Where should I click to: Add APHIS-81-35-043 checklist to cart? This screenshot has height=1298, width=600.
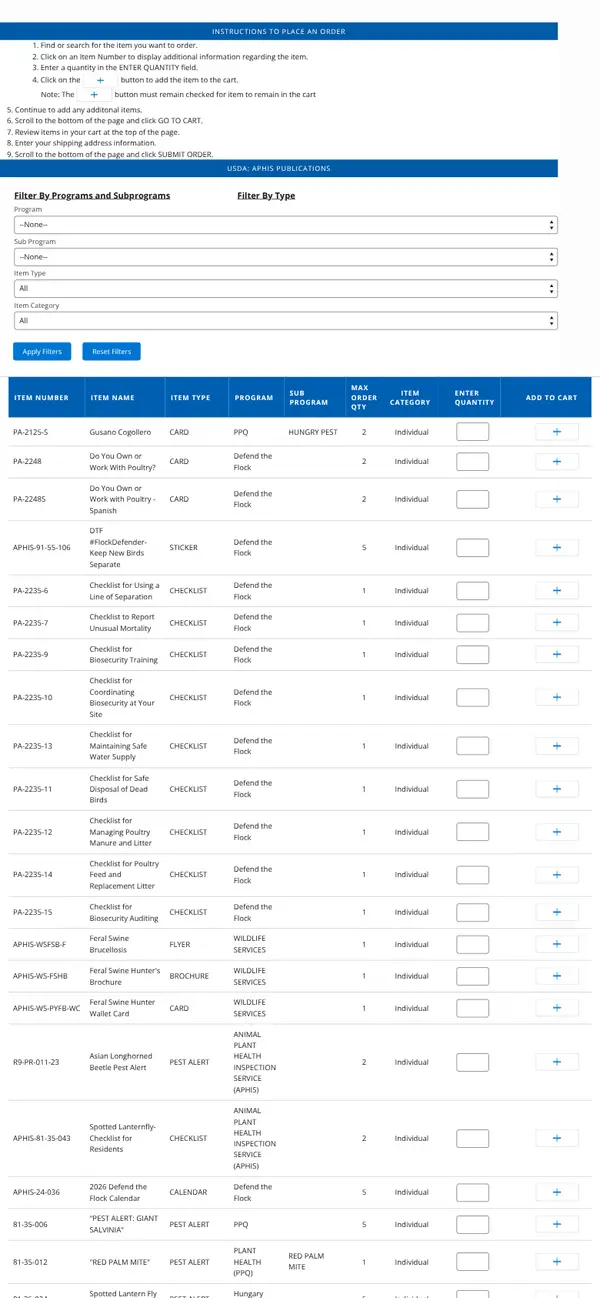[557, 1138]
